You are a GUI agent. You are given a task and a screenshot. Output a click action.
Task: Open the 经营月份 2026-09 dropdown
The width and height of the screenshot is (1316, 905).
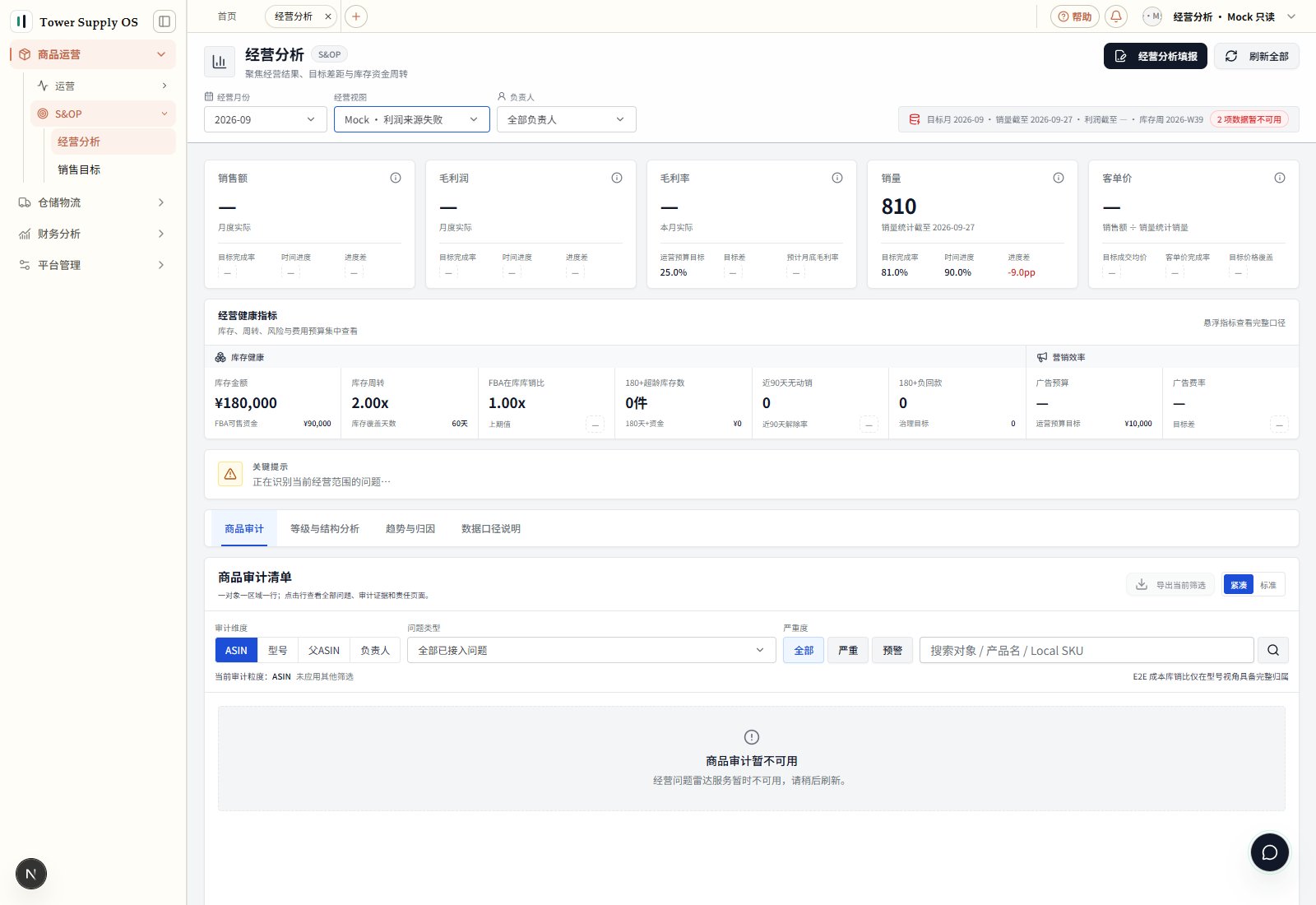click(265, 119)
